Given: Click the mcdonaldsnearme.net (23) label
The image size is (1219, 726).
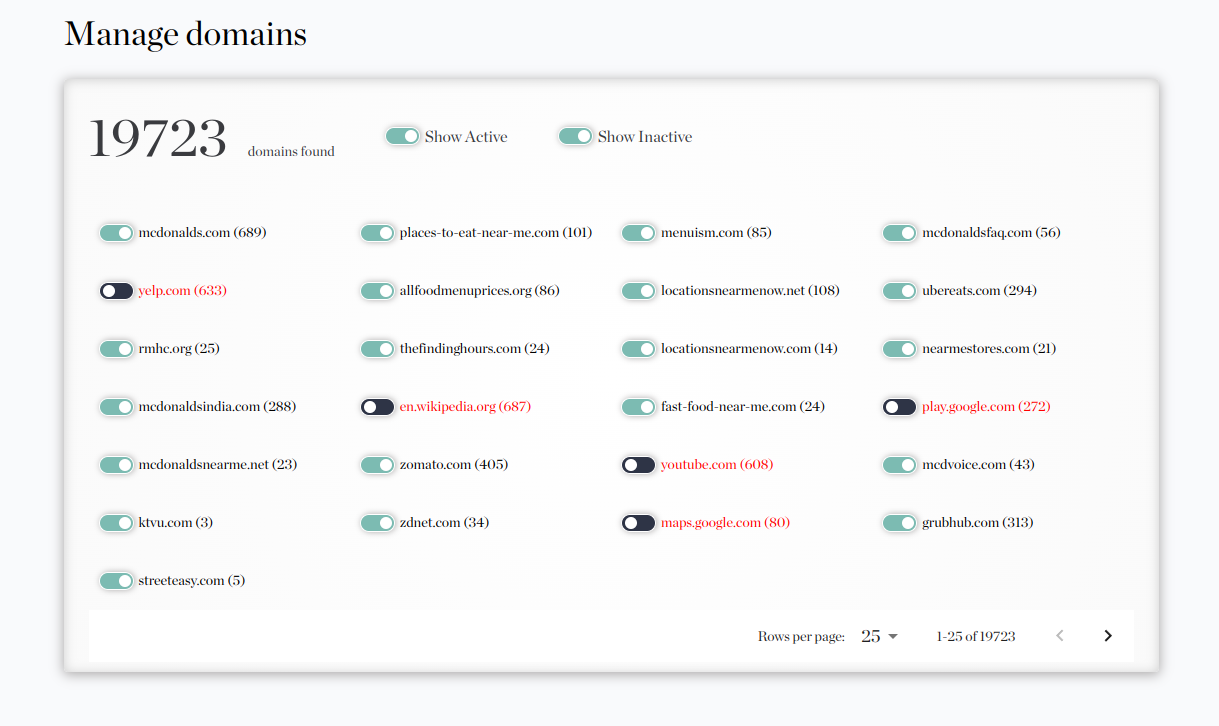Looking at the screenshot, I should 218,465.
